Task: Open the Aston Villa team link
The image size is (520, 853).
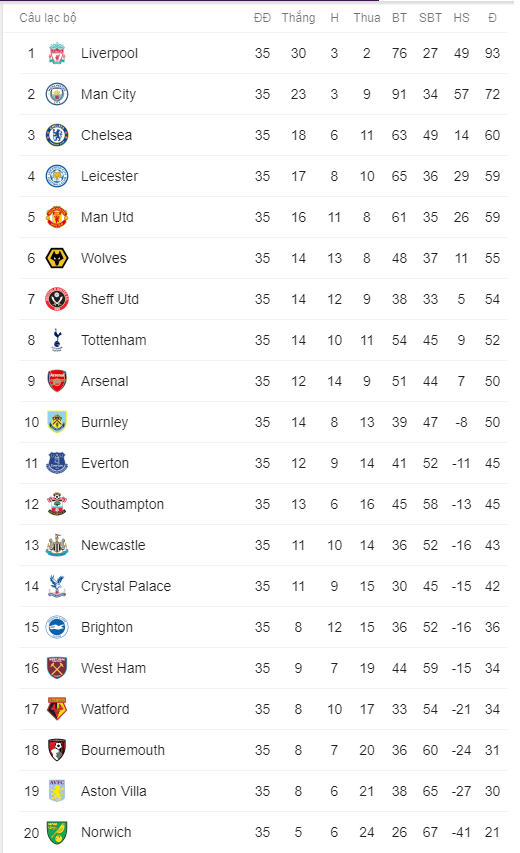Action: [x=114, y=791]
